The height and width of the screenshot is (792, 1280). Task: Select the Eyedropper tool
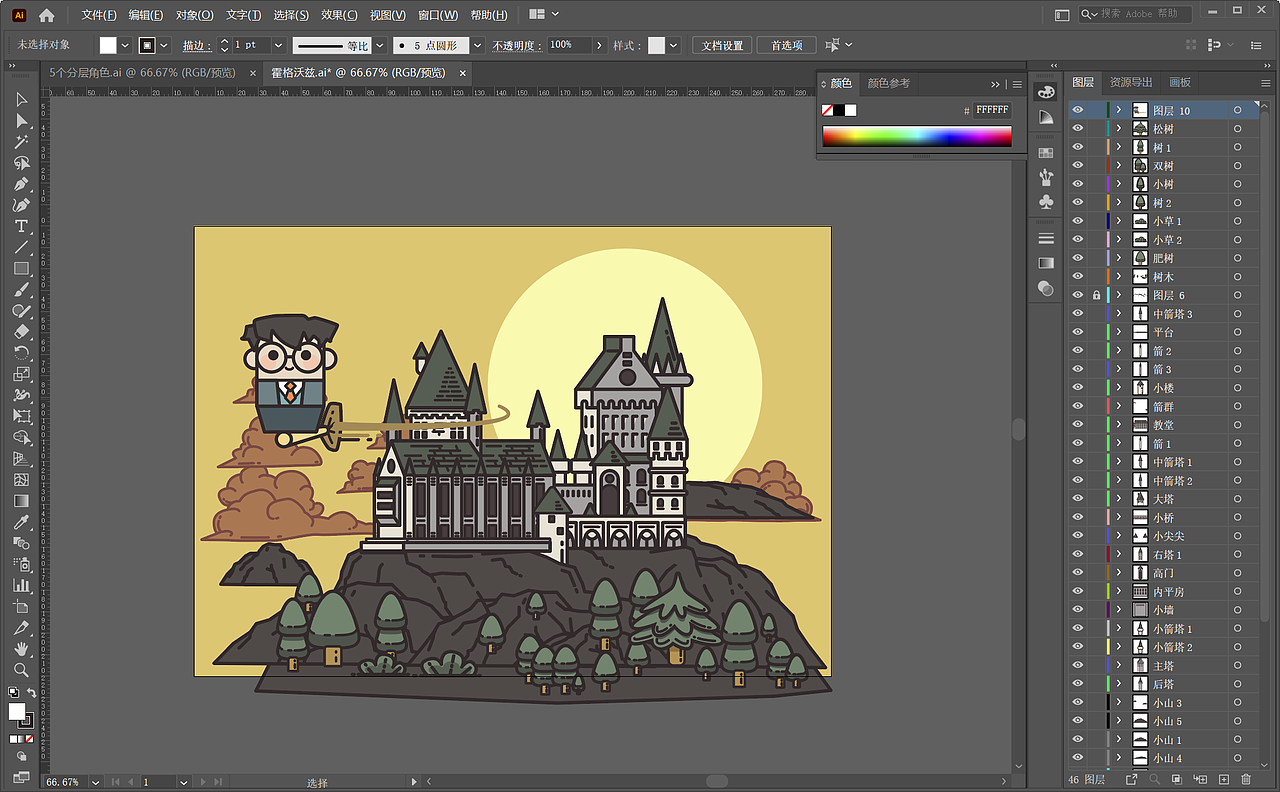click(21, 522)
